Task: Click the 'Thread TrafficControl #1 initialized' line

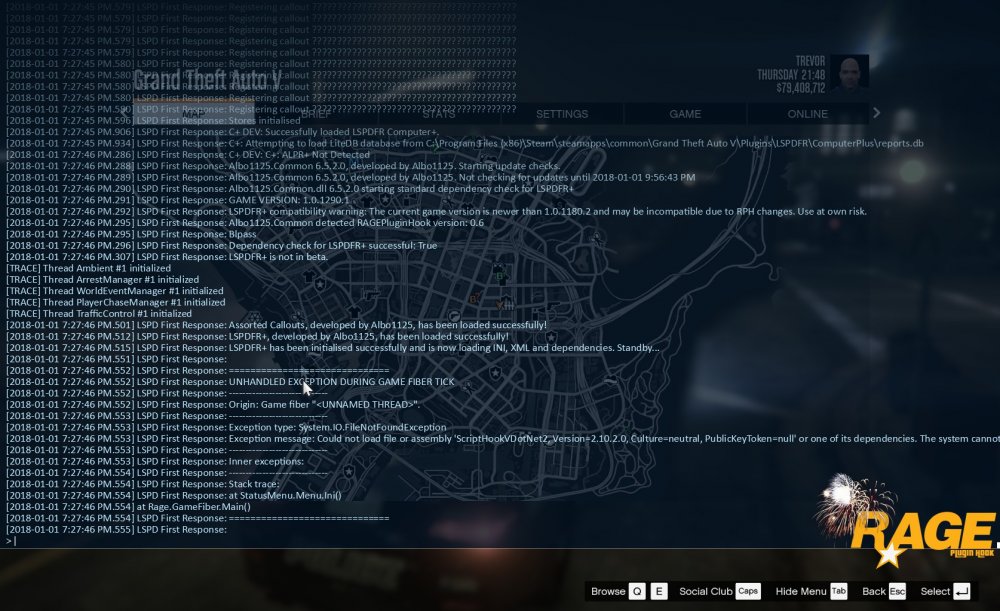Action: pyautogui.click(x=99, y=313)
